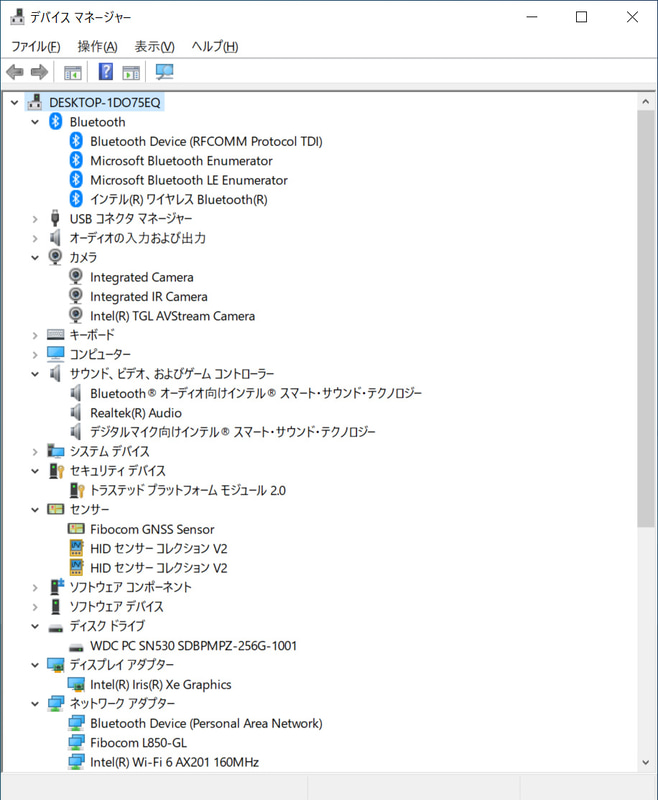Click the キーボード keyboard icon
The height and width of the screenshot is (800, 658).
(x=55, y=334)
